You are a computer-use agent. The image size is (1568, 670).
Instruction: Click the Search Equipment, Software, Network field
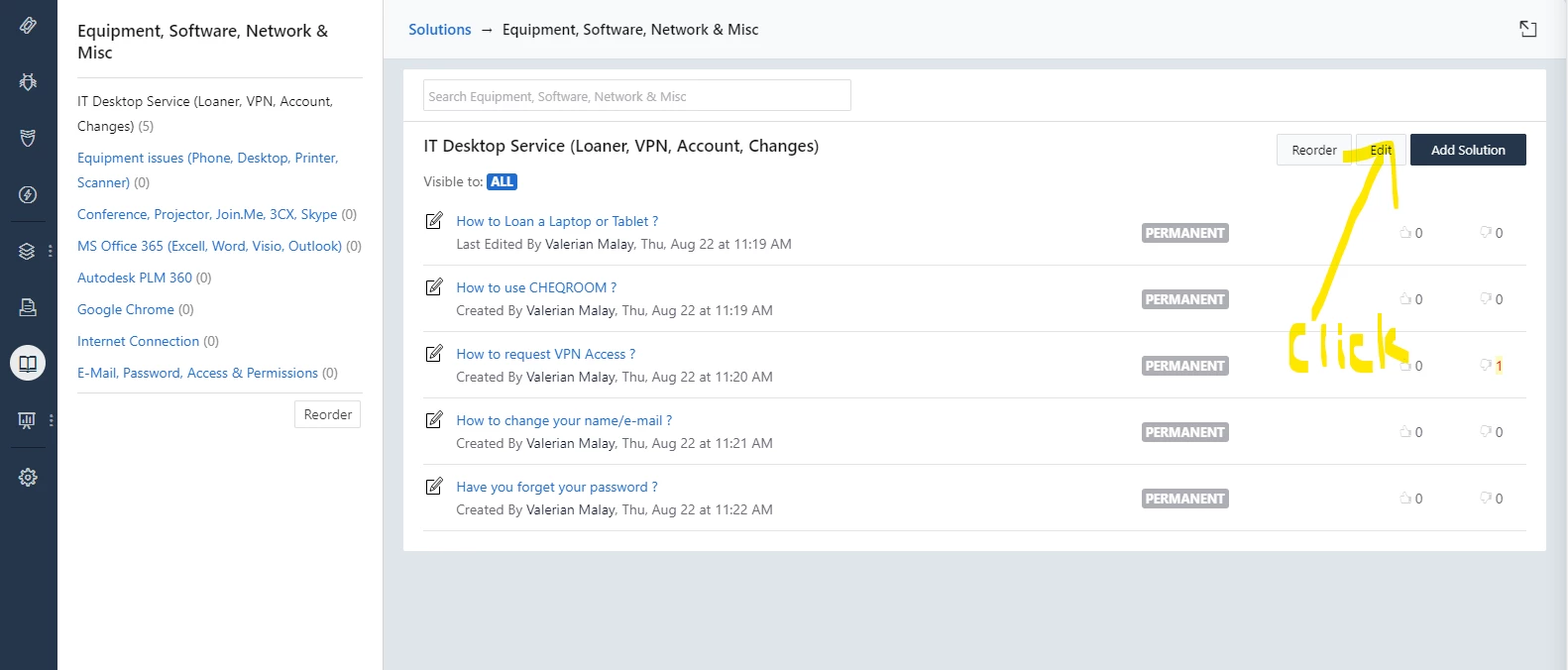637,96
